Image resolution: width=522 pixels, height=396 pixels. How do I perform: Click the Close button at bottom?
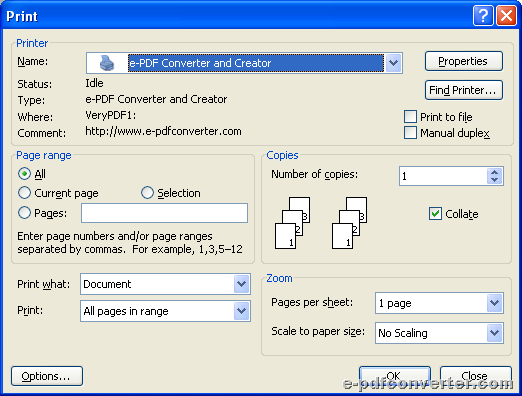(x=476, y=377)
